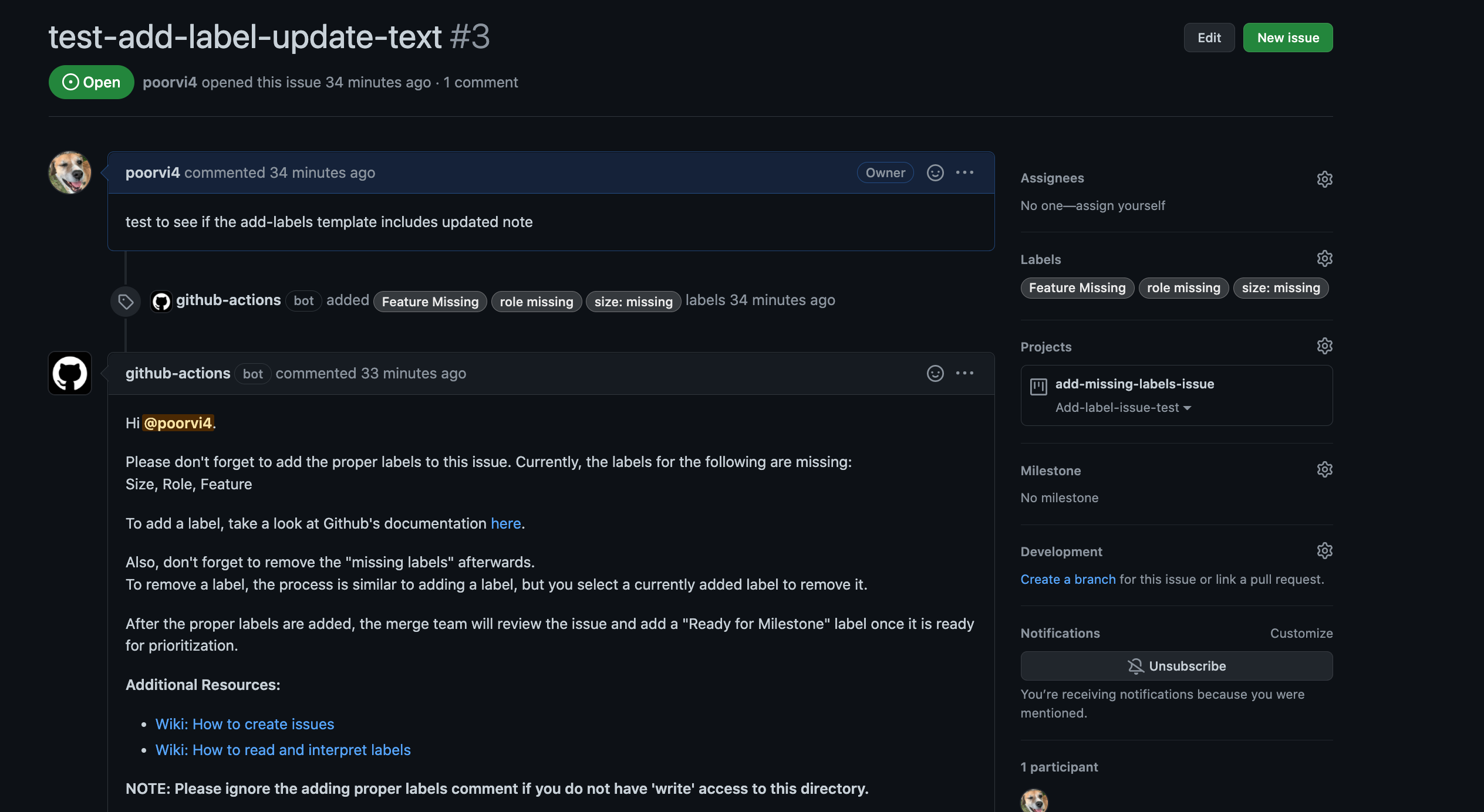The width and height of the screenshot is (1484, 812).
Task: Add emoji reaction to poorvi4's comment
Action: pos(935,172)
